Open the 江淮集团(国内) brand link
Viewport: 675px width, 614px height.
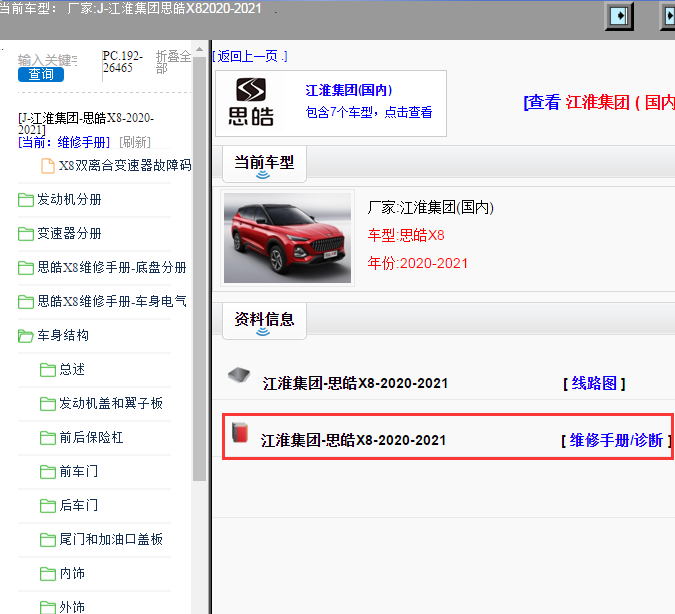click(x=349, y=90)
